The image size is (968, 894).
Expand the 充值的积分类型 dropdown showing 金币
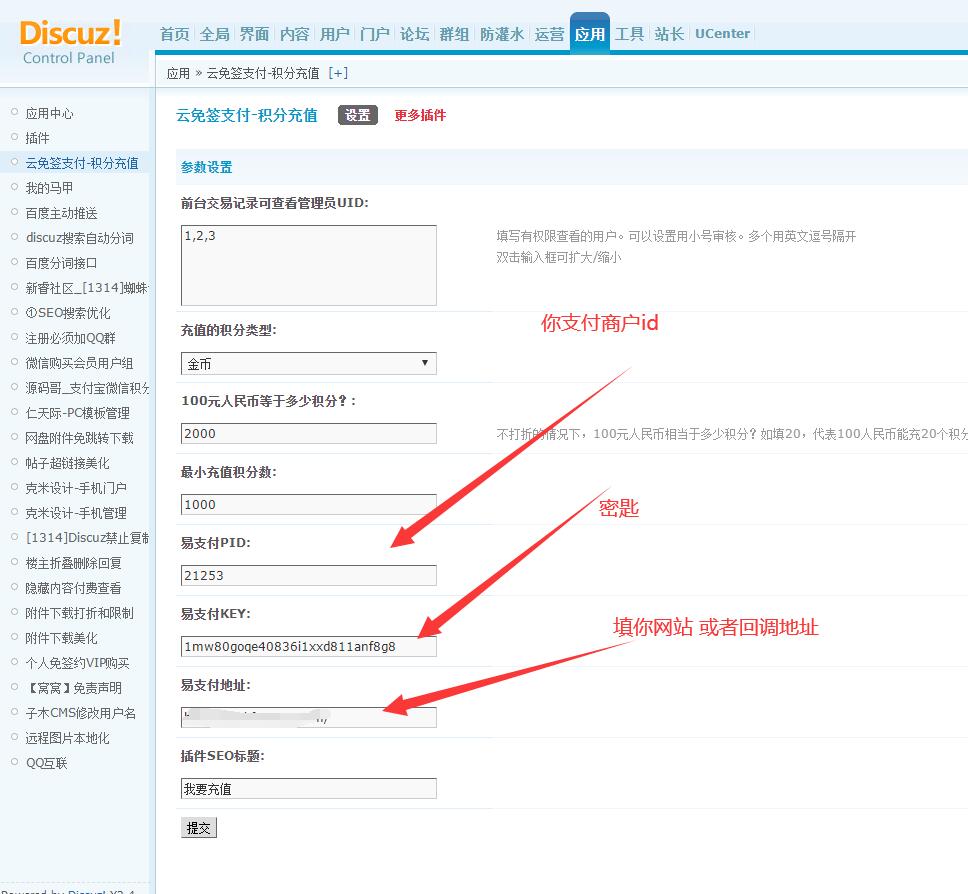[x=308, y=364]
